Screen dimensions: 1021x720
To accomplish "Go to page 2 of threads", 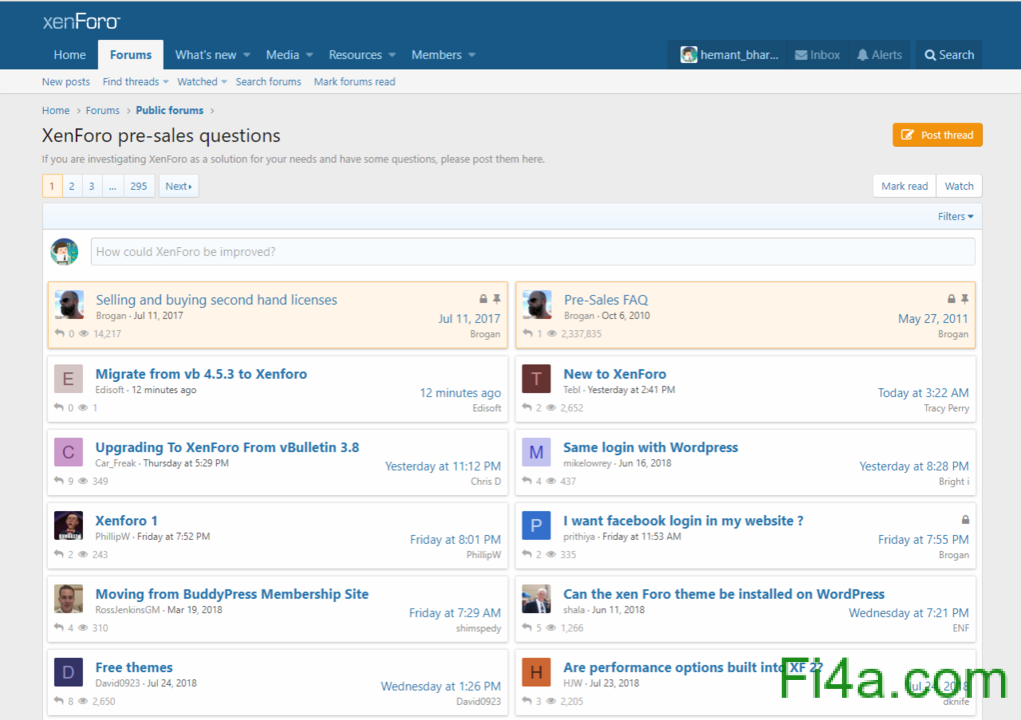I will point(72,186).
